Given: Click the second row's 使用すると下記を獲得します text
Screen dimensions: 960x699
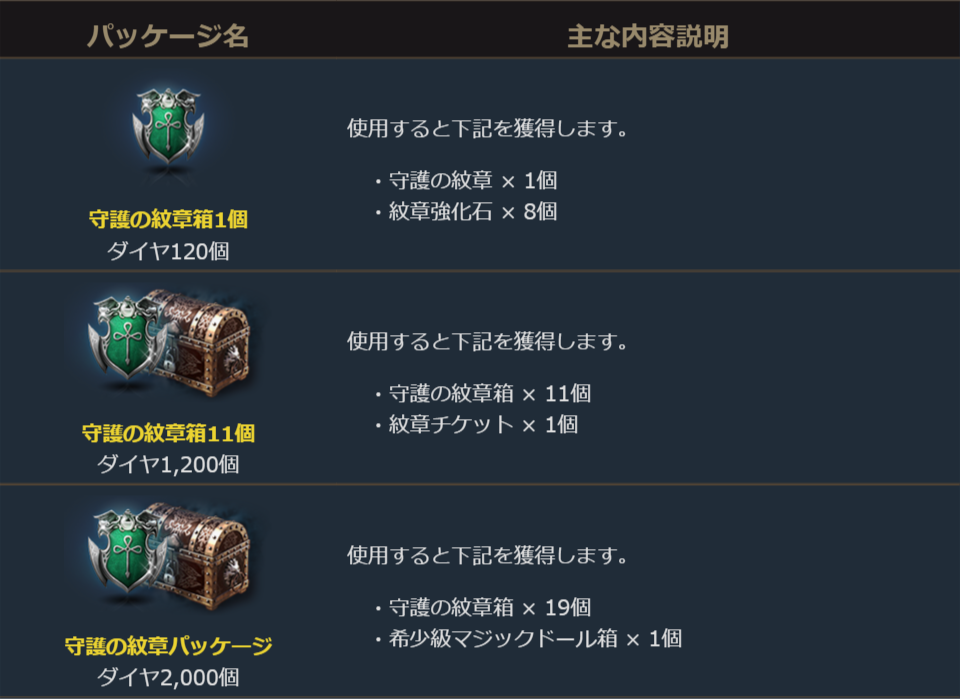Looking at the screenshot, I should coord(487,341).
